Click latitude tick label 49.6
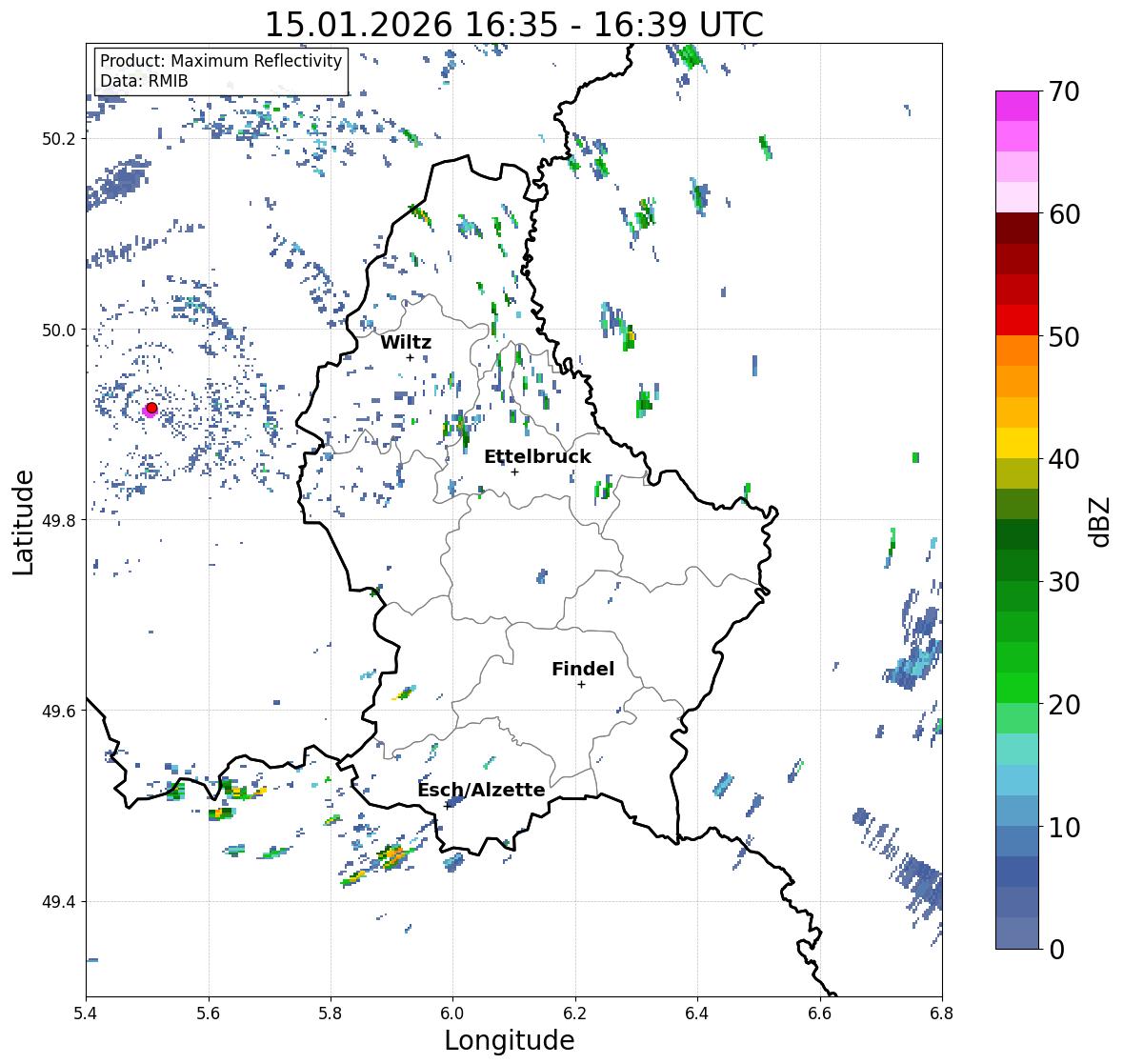This screenshot has width=1123, height=1064. (x=59, y=711)
